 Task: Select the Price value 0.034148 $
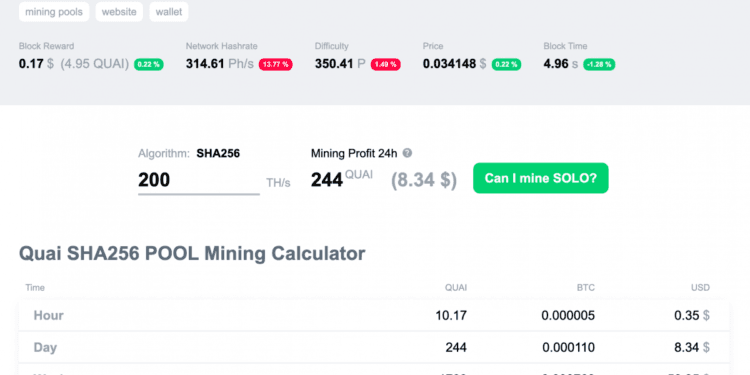454,64
